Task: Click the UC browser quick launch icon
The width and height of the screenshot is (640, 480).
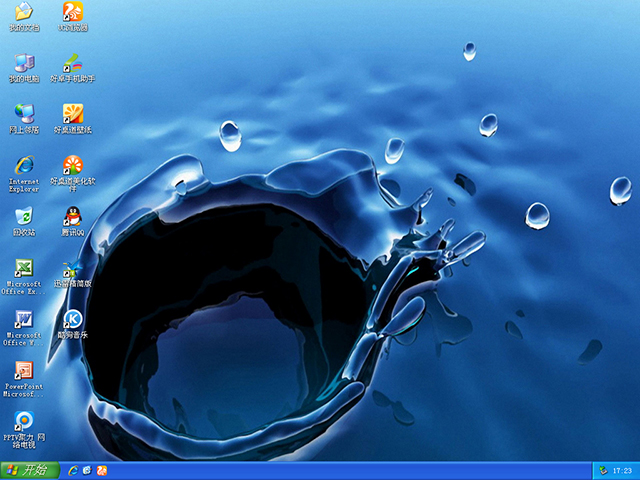Action: point(101,470)
